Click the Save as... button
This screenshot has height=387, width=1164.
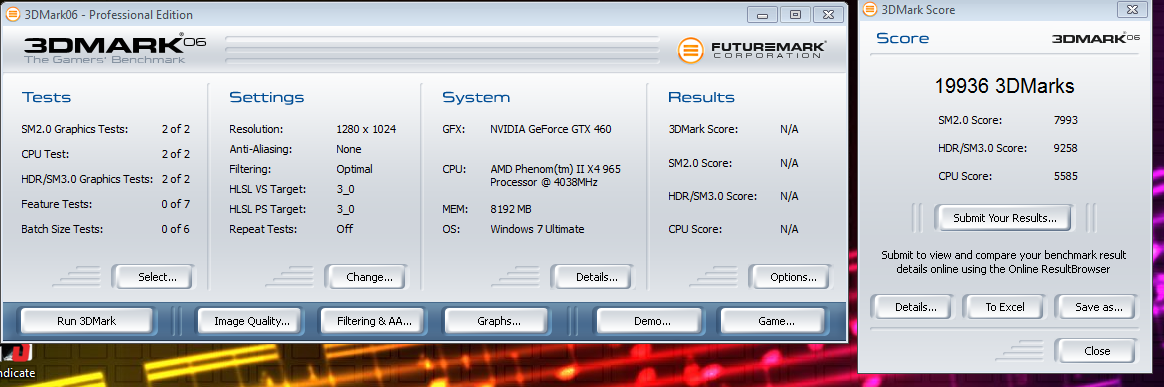(1096, 307)
